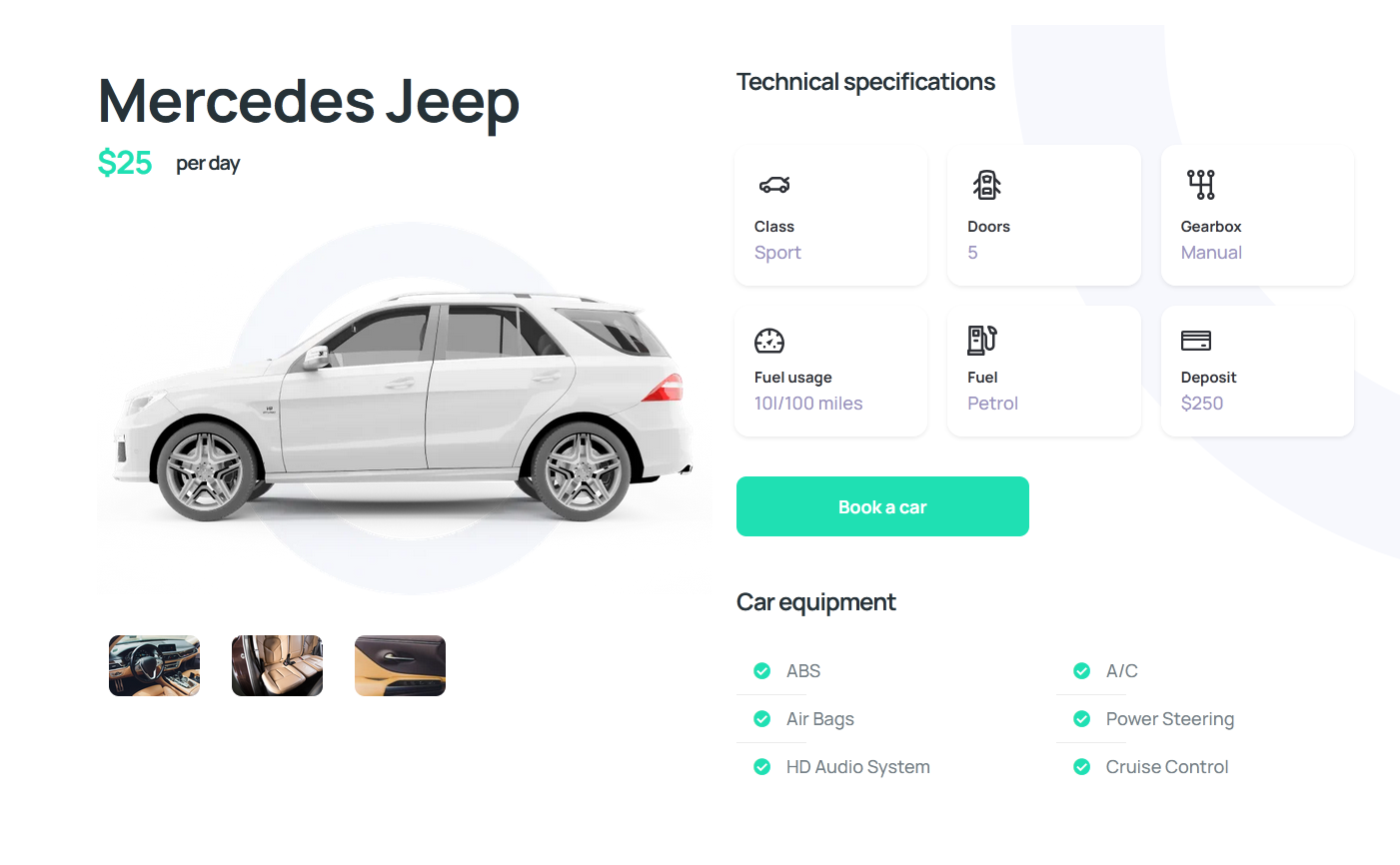The height and width of the screenshot is (865, 1400).
Task: Click the A/C green checkmark
Action: coord(1081,671)
